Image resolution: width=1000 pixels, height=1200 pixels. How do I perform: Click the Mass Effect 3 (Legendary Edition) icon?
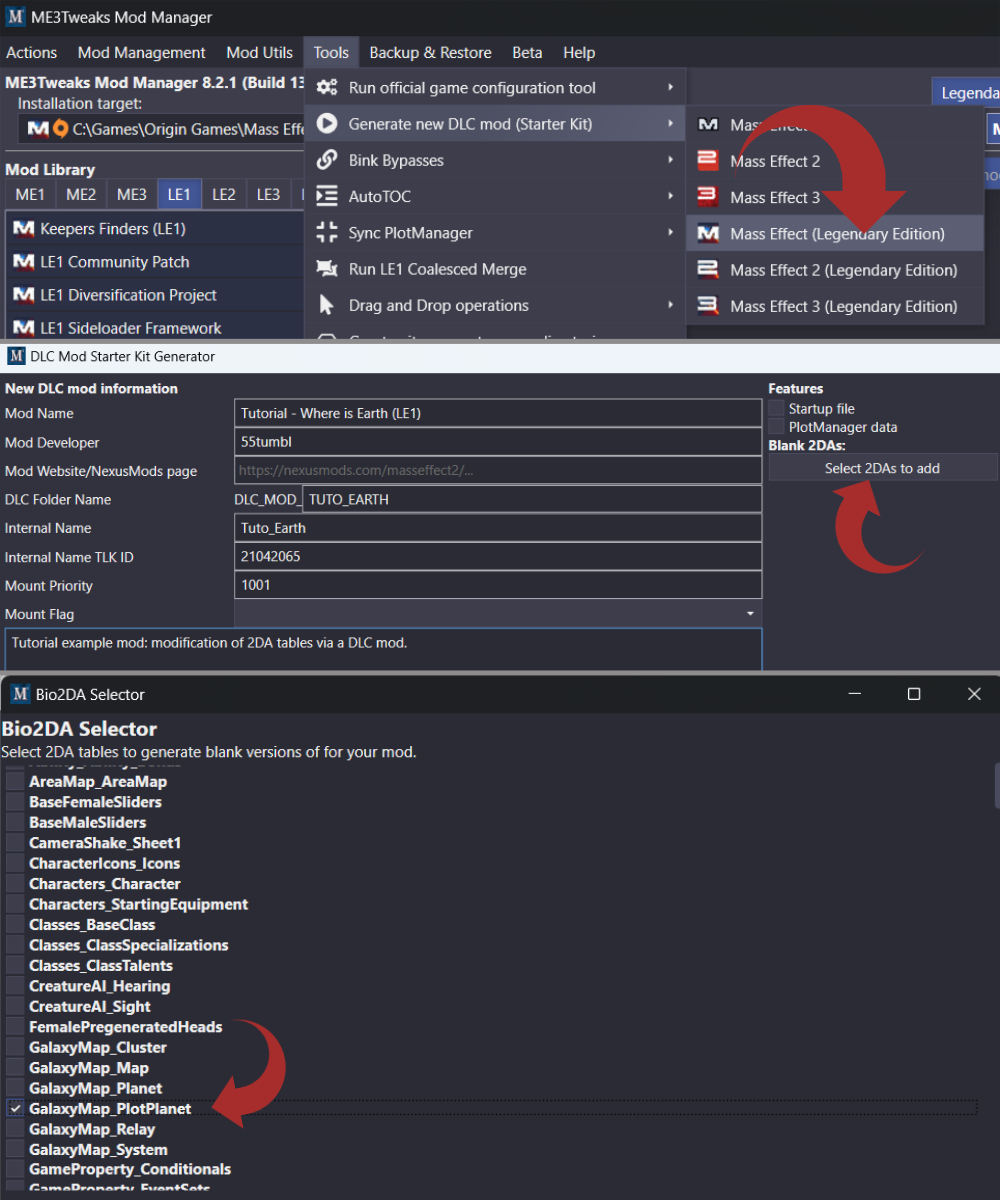click(x=708, y=306)
